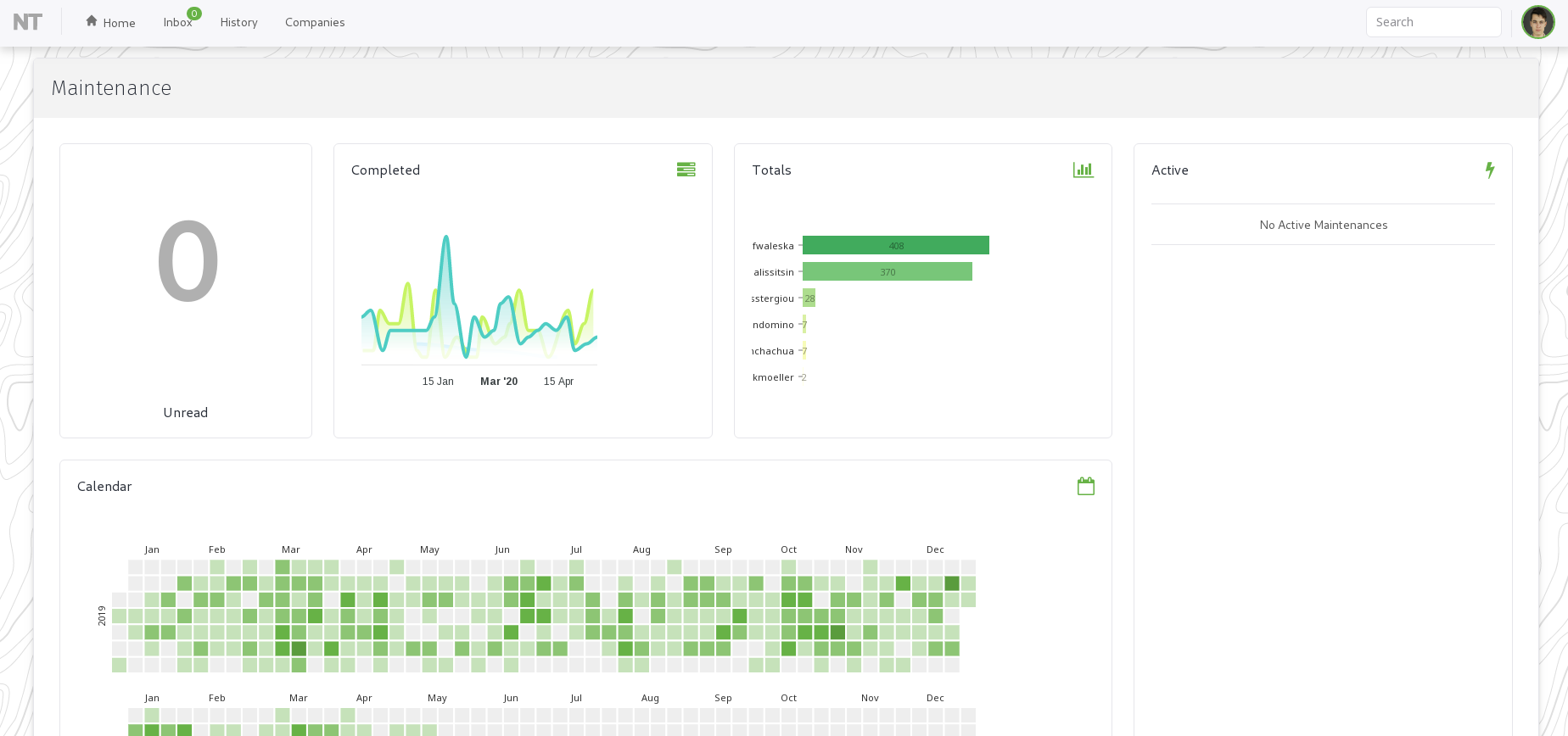This screenshot has height=736, width=1568.
Task: Click the Inbox badge showing 0
Action: click(x=194, y=14)
